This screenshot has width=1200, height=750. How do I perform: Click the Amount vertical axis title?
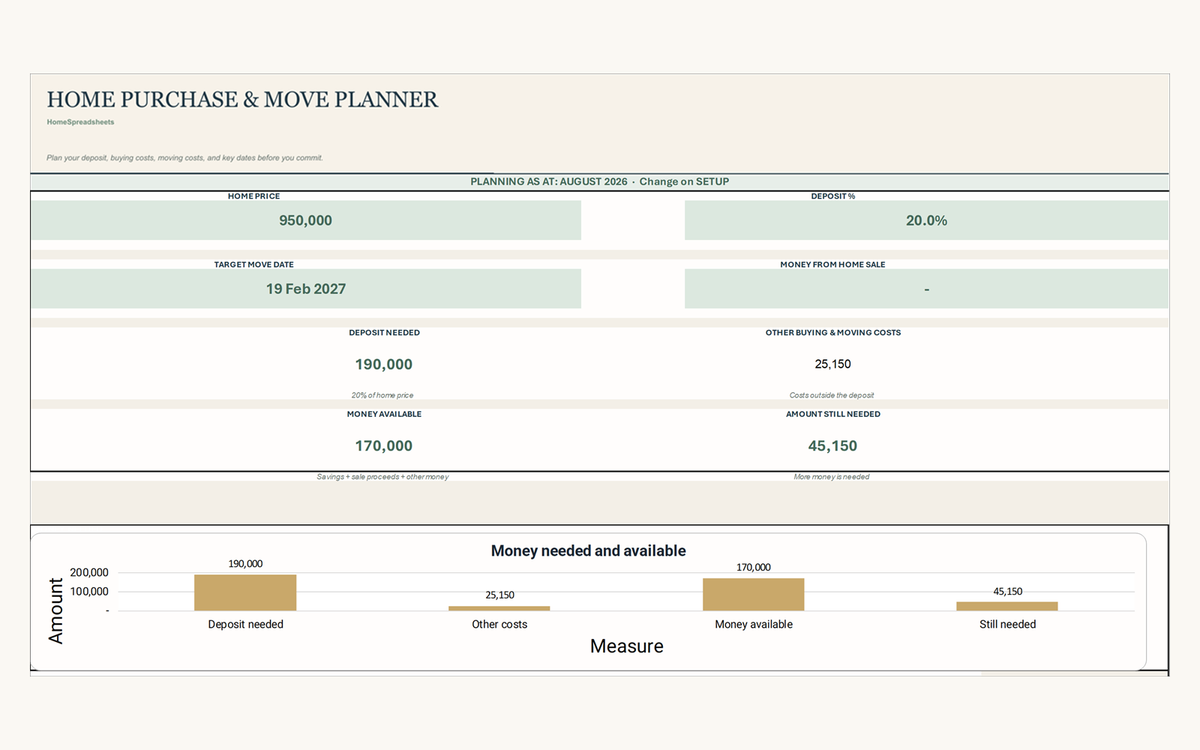(x=55, y=610)
